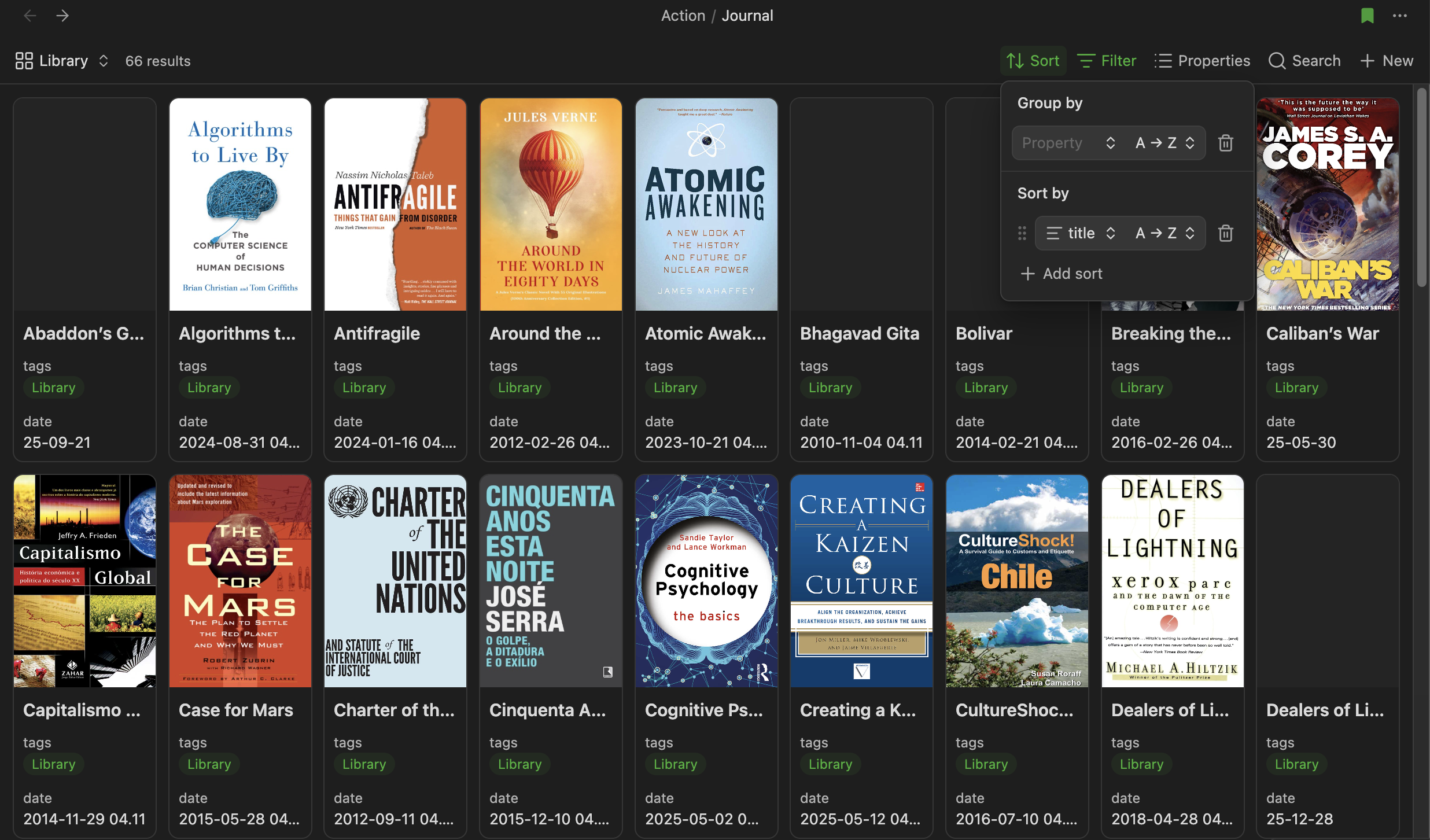The height and width of the screenshot is (840, 1430).
Task: Open the Library view switcher
Action: click(x=62, y=61)
